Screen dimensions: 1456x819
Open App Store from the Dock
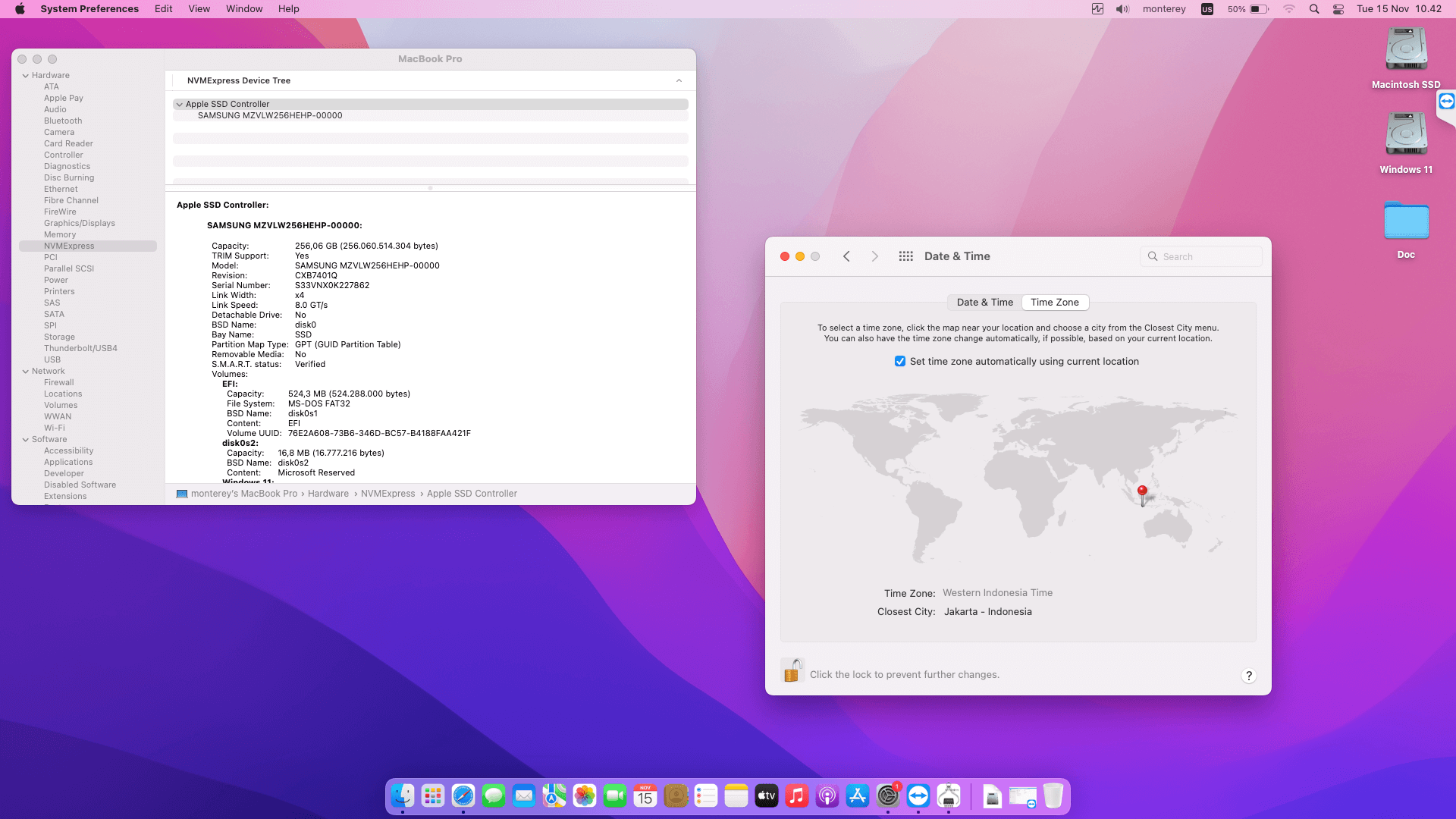pos(858,795)
